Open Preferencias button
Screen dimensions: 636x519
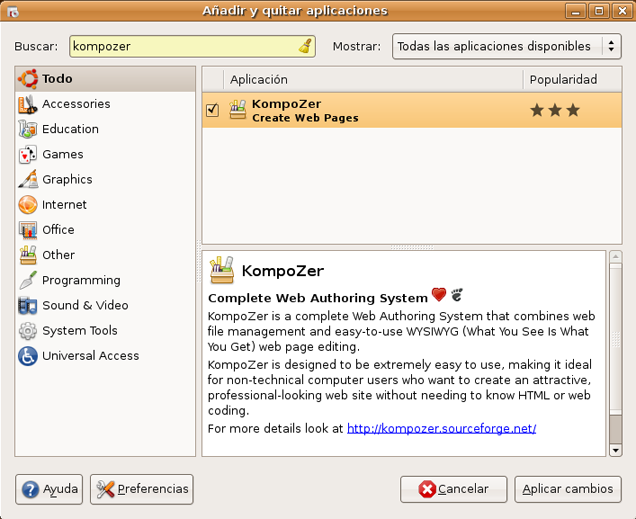142,489
